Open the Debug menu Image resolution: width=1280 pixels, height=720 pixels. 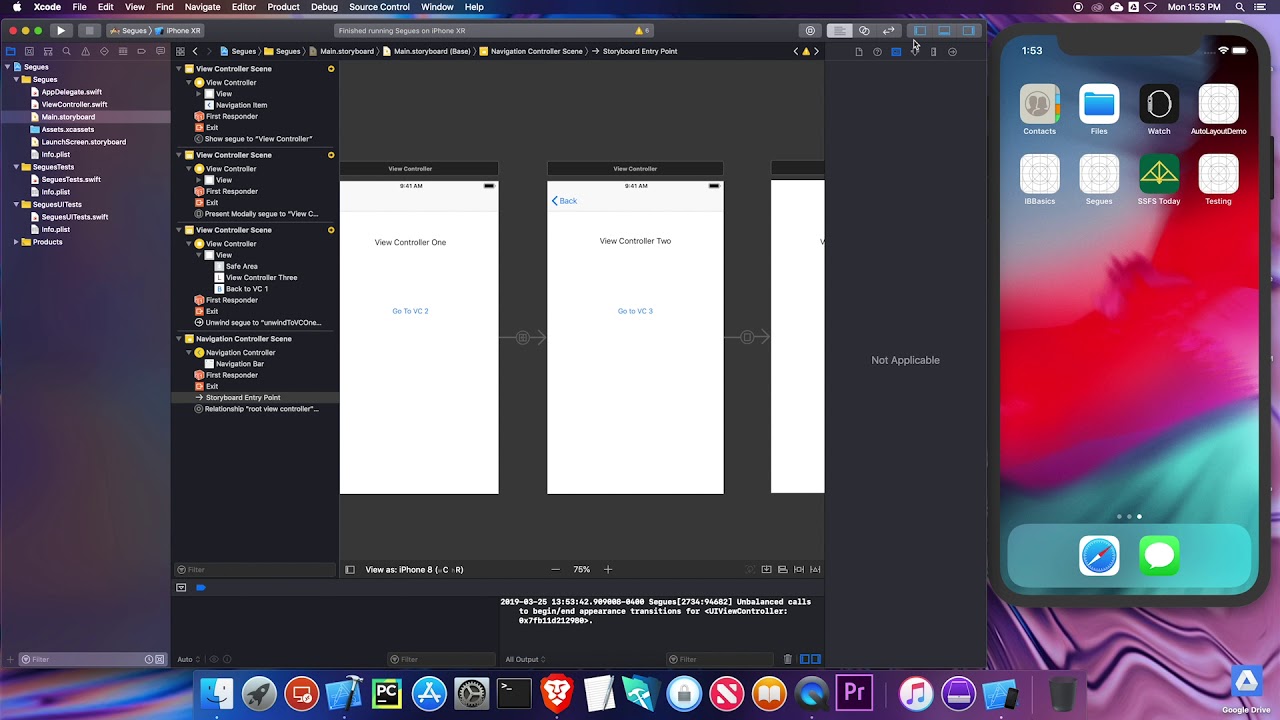coord(324,7)
